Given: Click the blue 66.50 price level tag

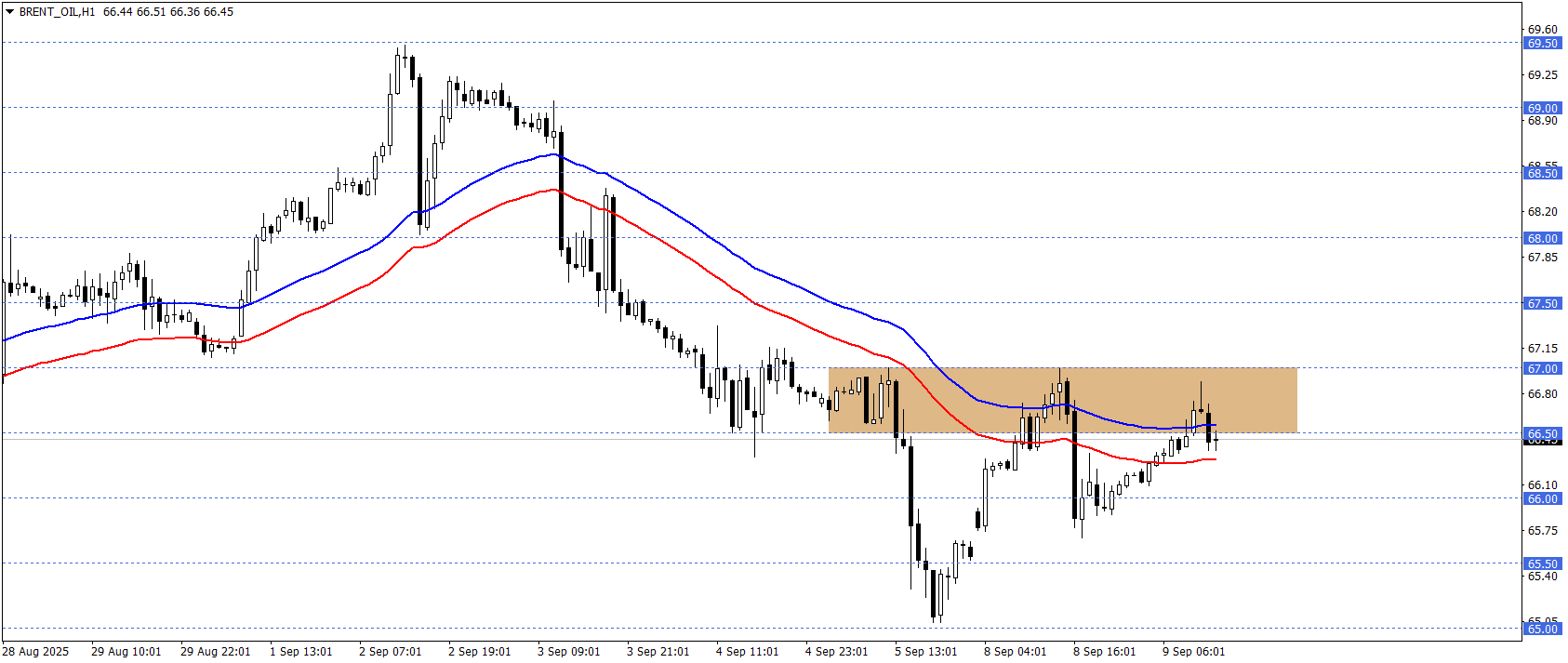Looking at the screenshot, I should tap(1542, 434).
